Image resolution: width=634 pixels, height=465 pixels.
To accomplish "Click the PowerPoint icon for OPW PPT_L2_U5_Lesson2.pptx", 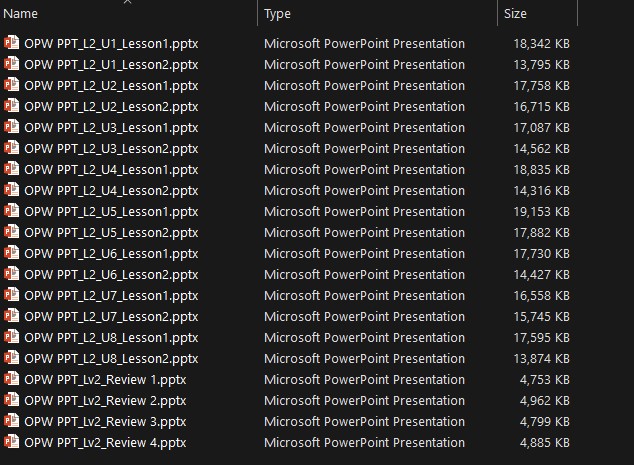I will click(x=11, y=232).
